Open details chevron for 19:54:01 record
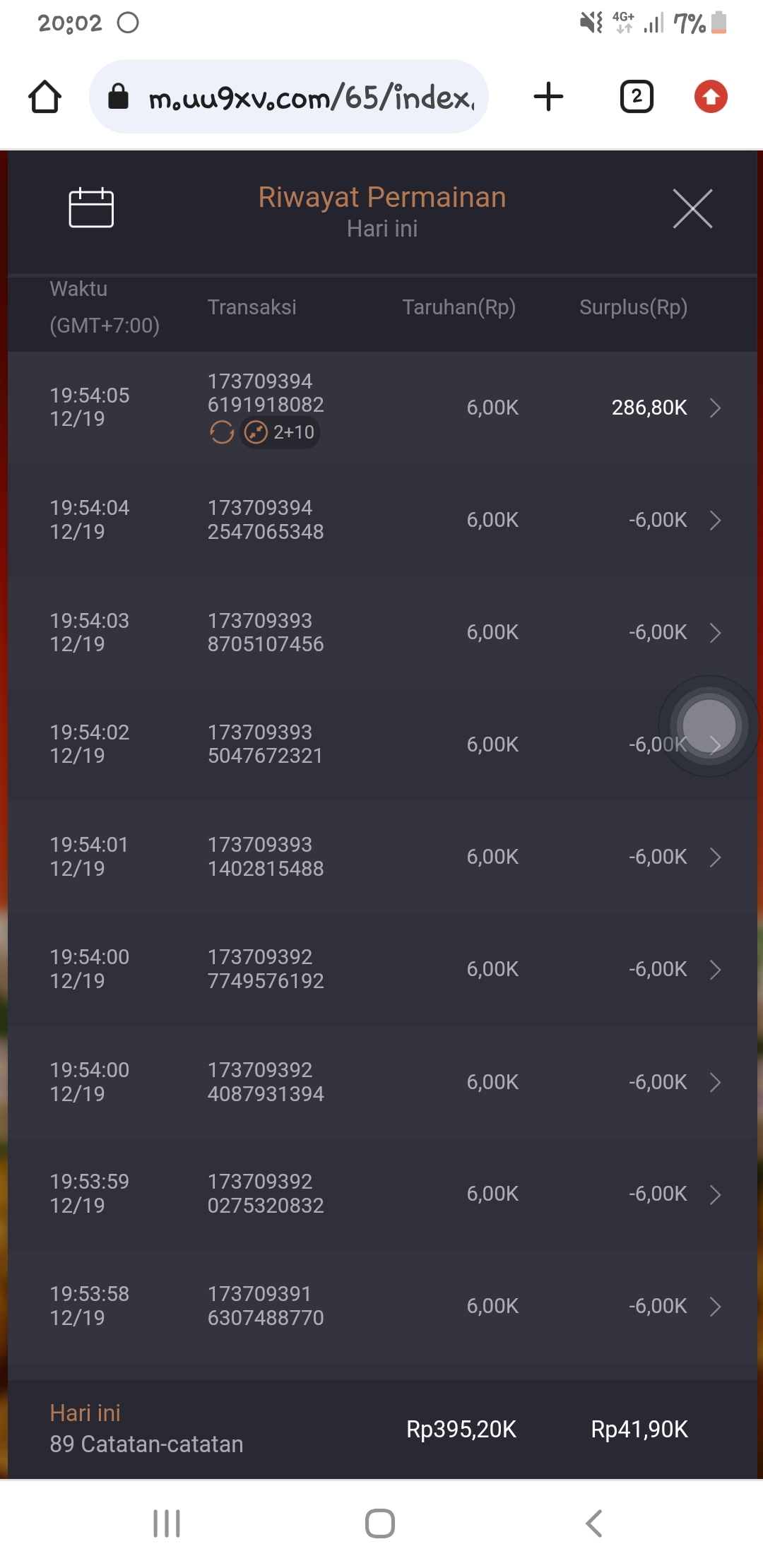The image size is (763, 1568). (x=715, y=857)
